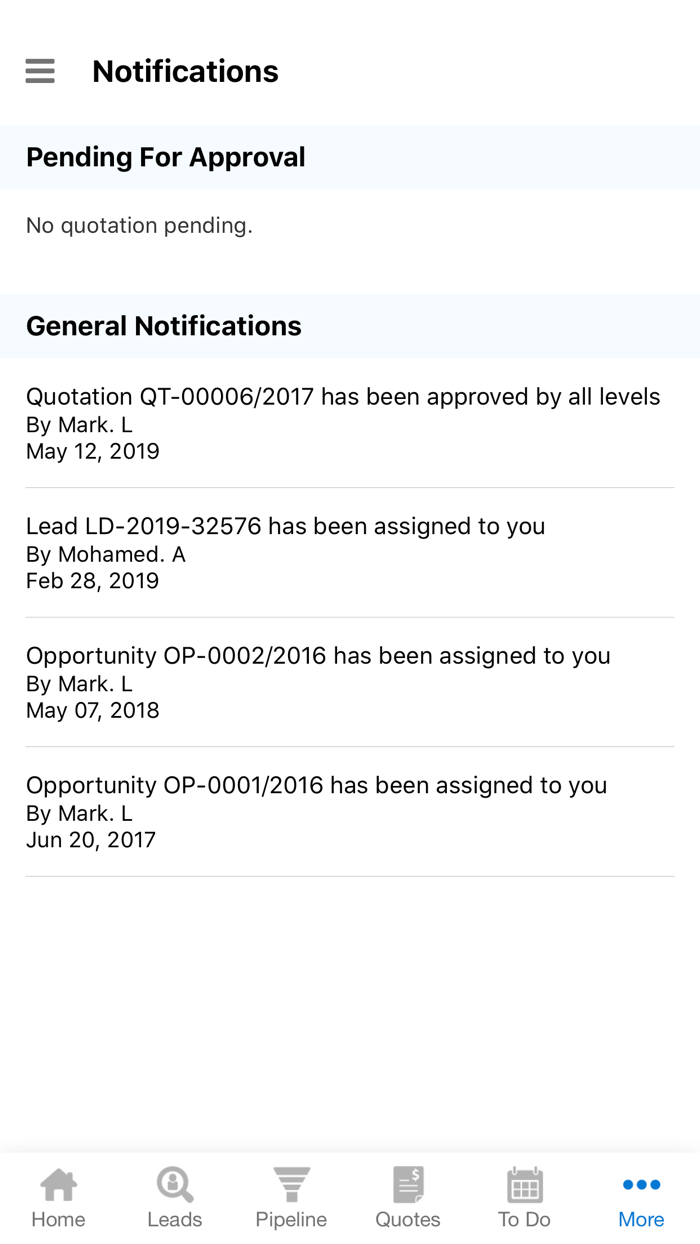Tap By Mohamed. A sender name
Viewport: 700px width, 1244px height.
pyautogui.click(x=105, y=554)
